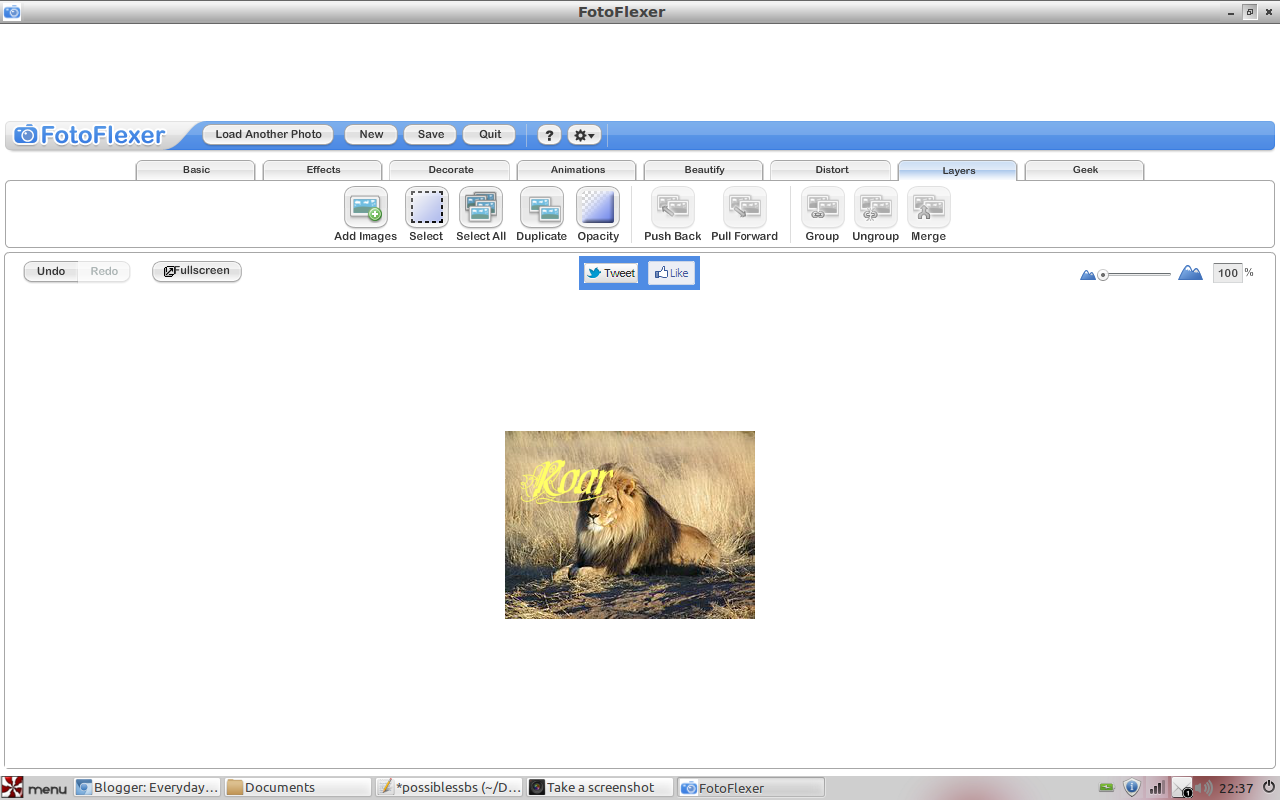Click the shield security tray icon
The width and height of the screenshot is (1280, 800).
[x=1132, y=788]
